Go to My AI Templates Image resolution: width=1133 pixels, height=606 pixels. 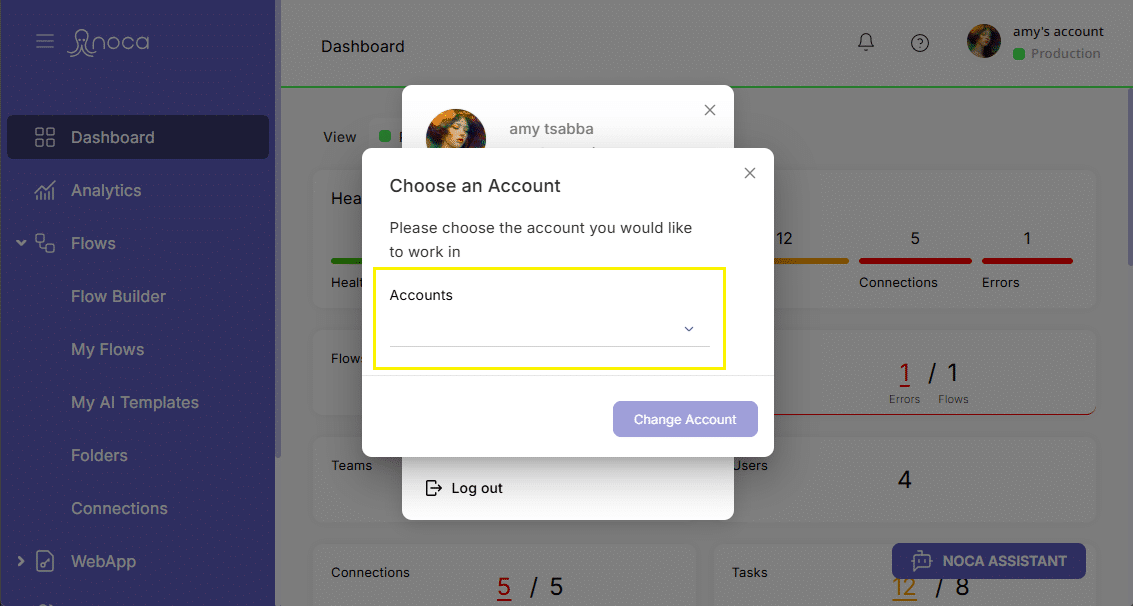pos(134,402)
